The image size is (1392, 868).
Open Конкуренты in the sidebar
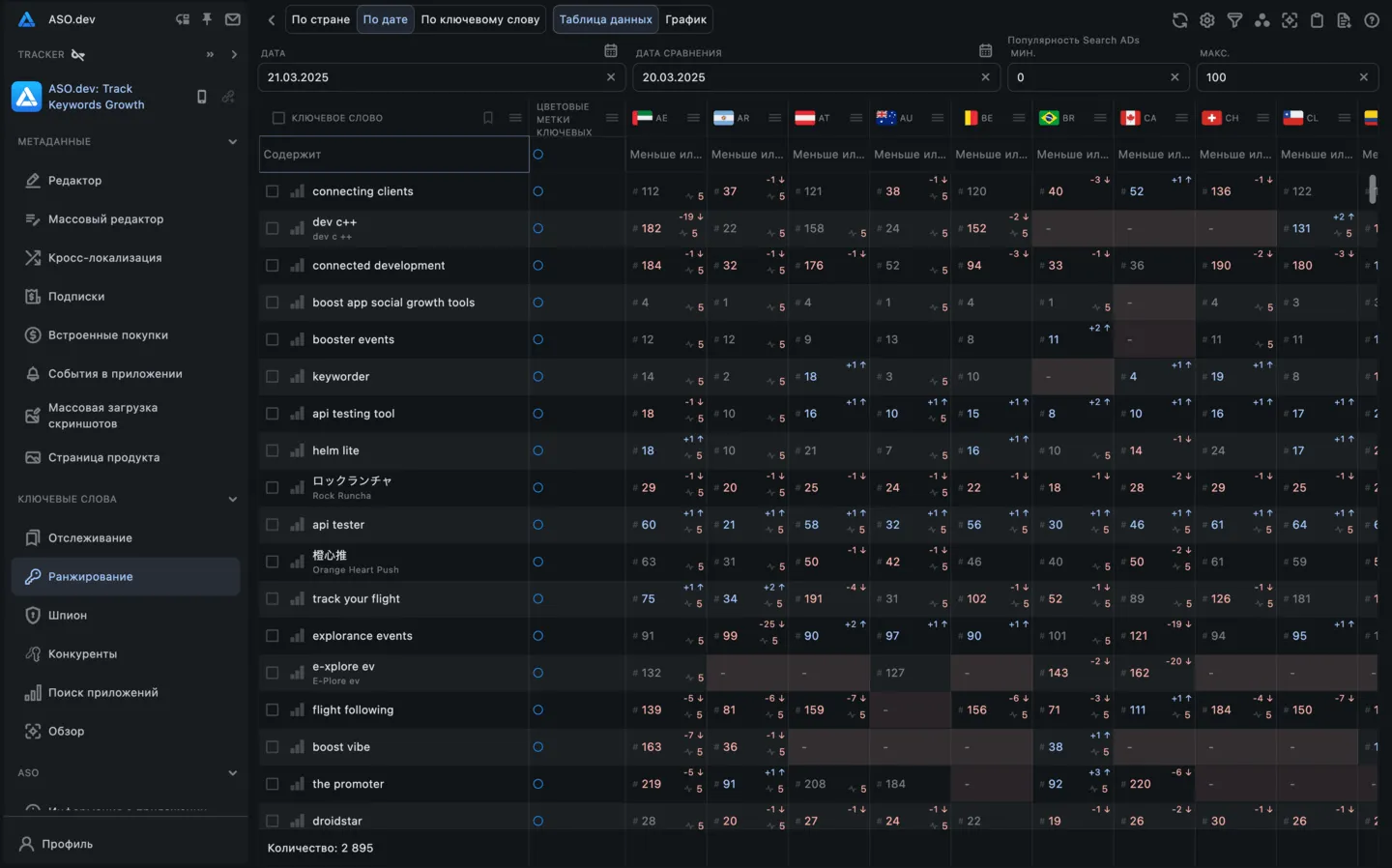coord(82,654)
